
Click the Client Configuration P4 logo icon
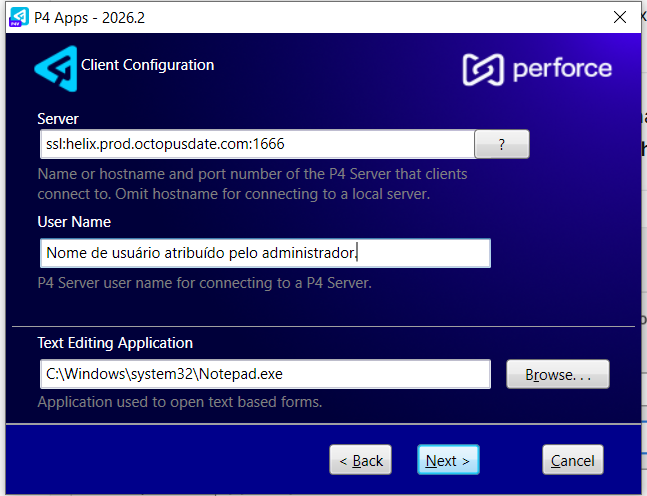click(57, 68)
